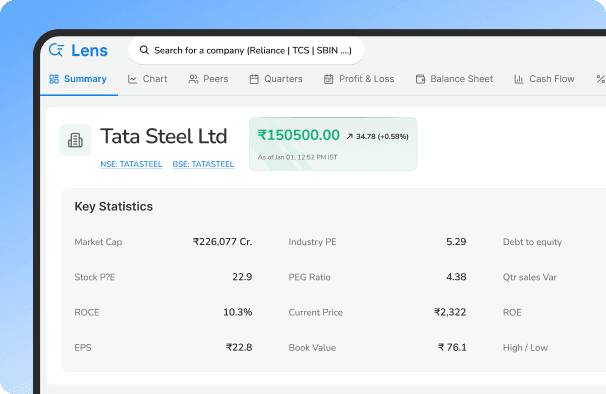Switch to the Balance Sheet tab
Image resolution: width=606 pixels, height=394 pixels.
[454, 79]
